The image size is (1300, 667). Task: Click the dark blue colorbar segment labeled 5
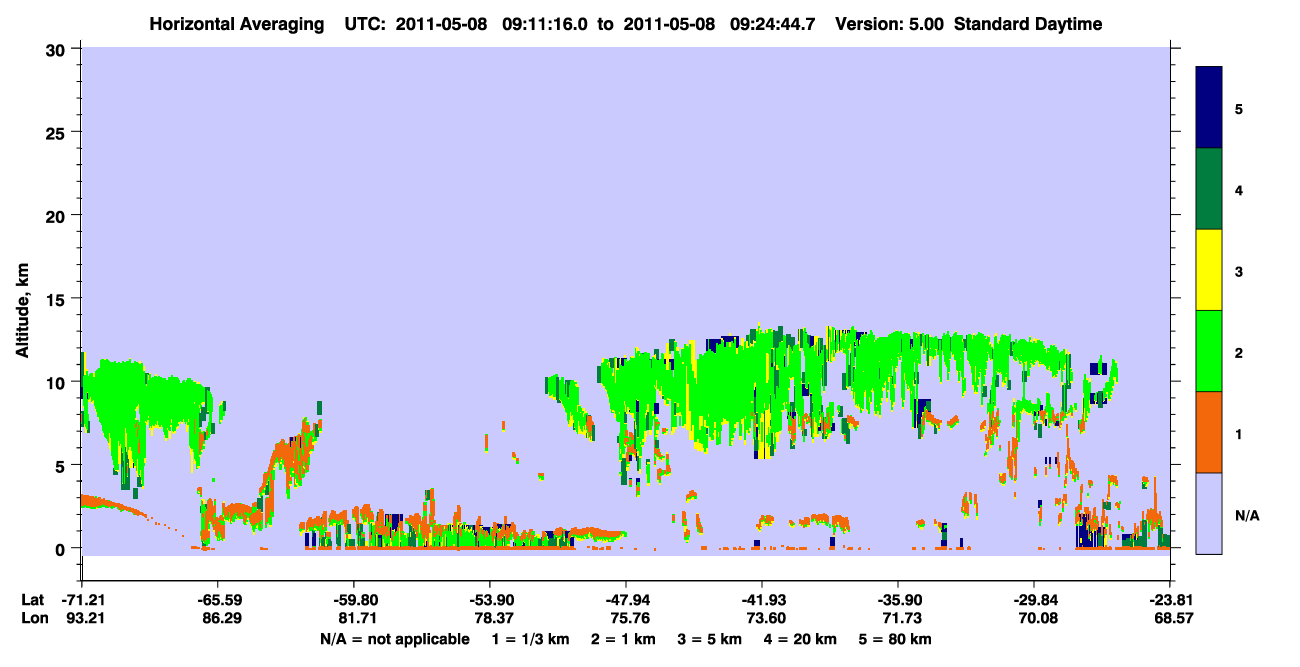pyautogui.click(x=1209, y=108)
